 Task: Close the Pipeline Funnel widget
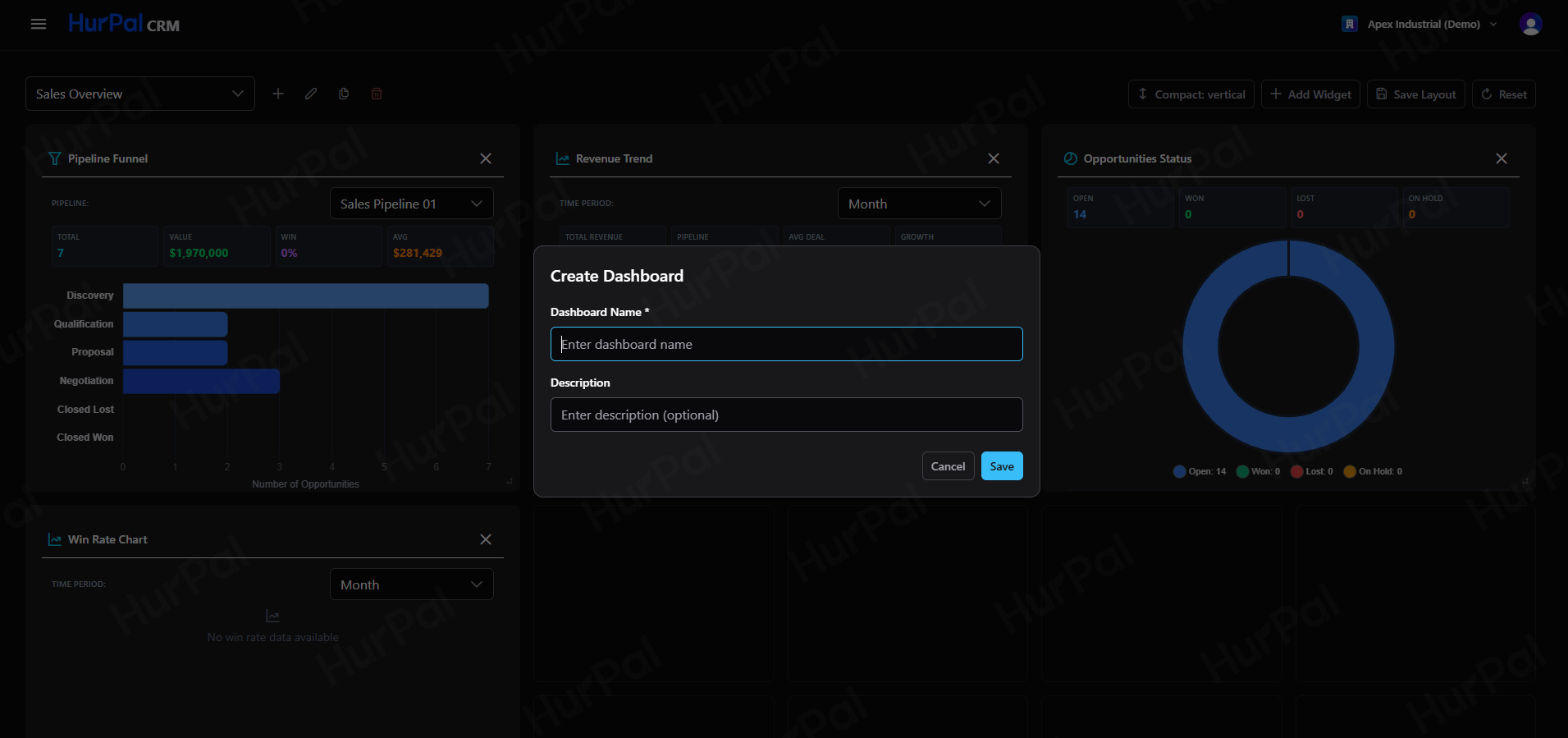pos(486,158)
